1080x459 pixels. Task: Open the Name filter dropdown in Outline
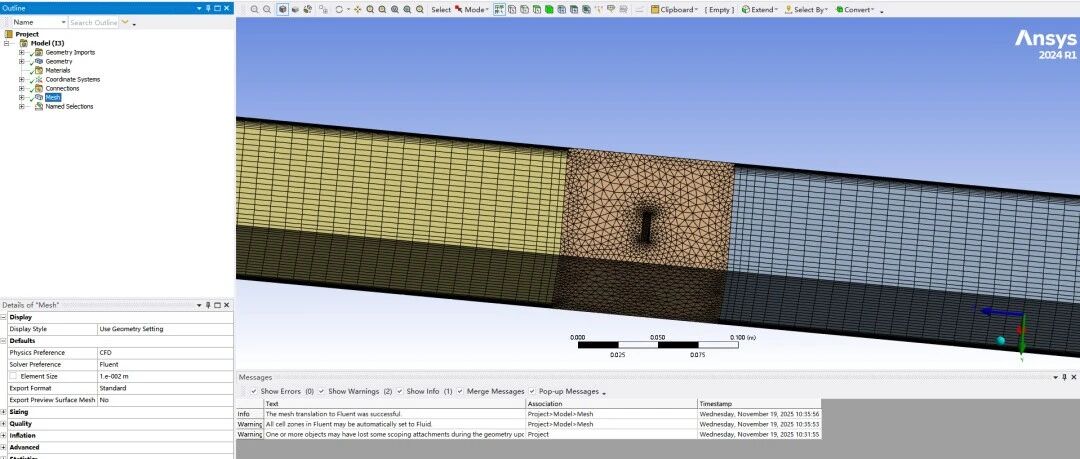pyautogui.click(x=64, y=22)
